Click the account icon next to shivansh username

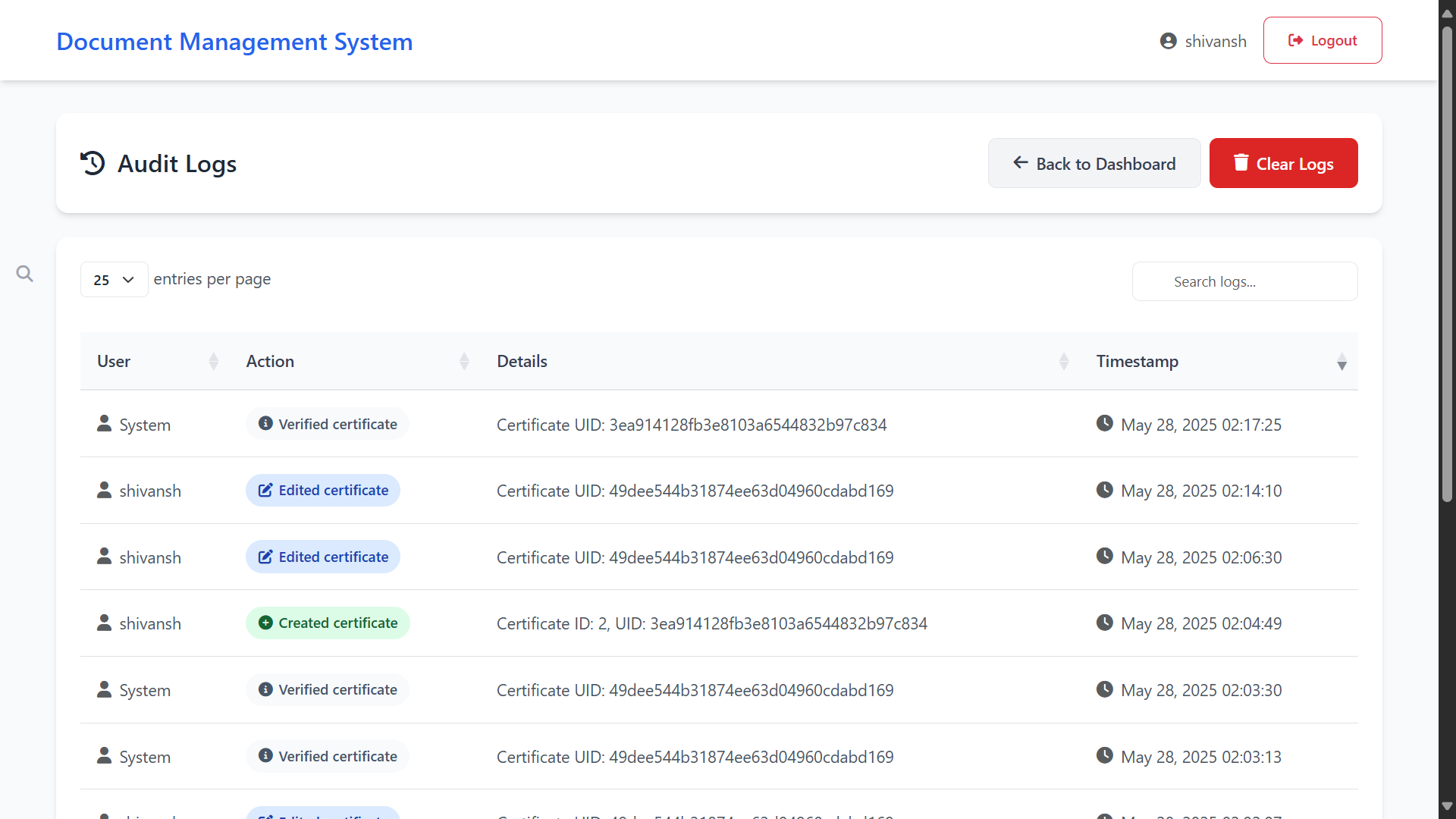(1169, 40)
